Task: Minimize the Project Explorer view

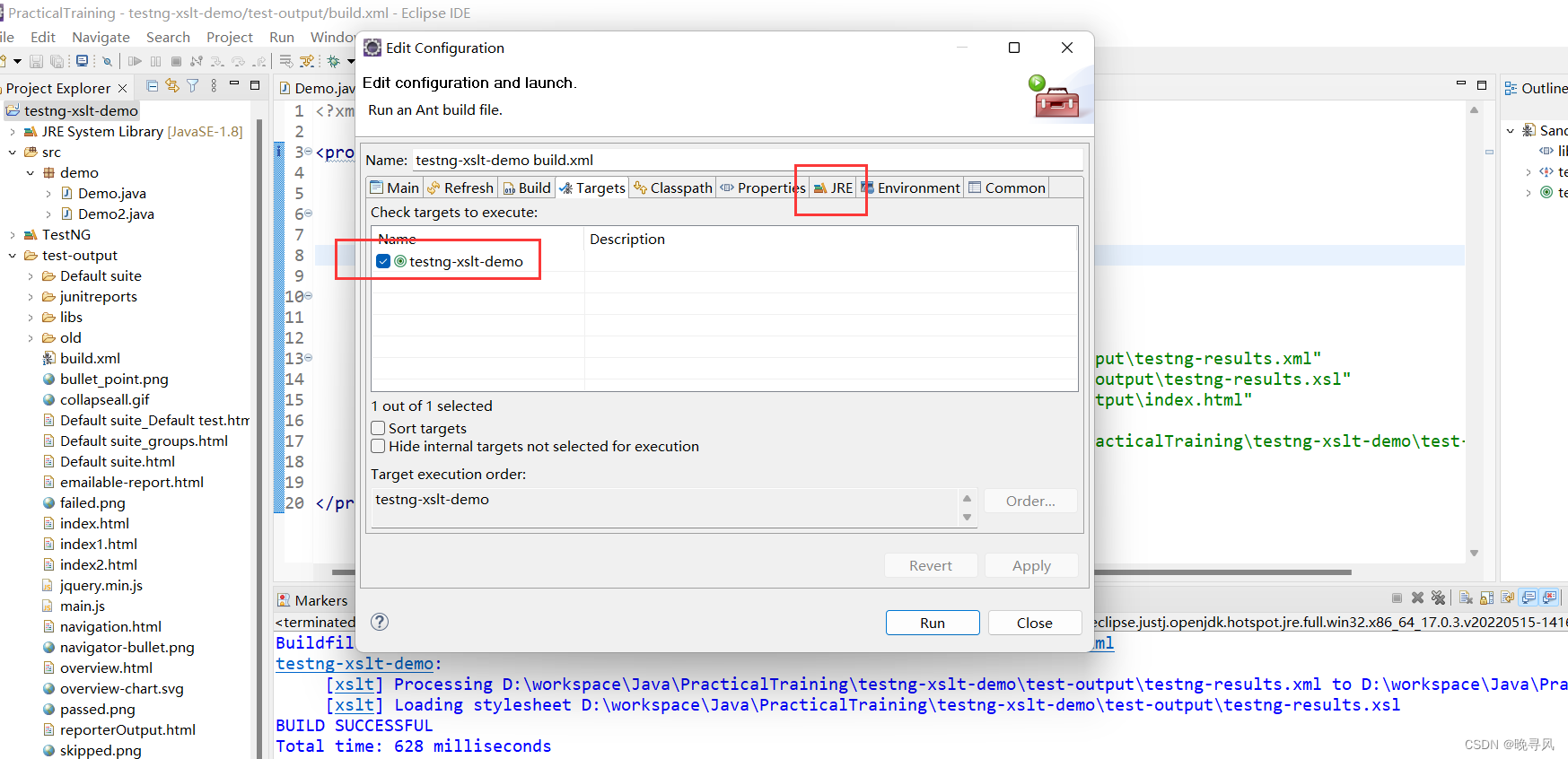Action: point(234,83)
